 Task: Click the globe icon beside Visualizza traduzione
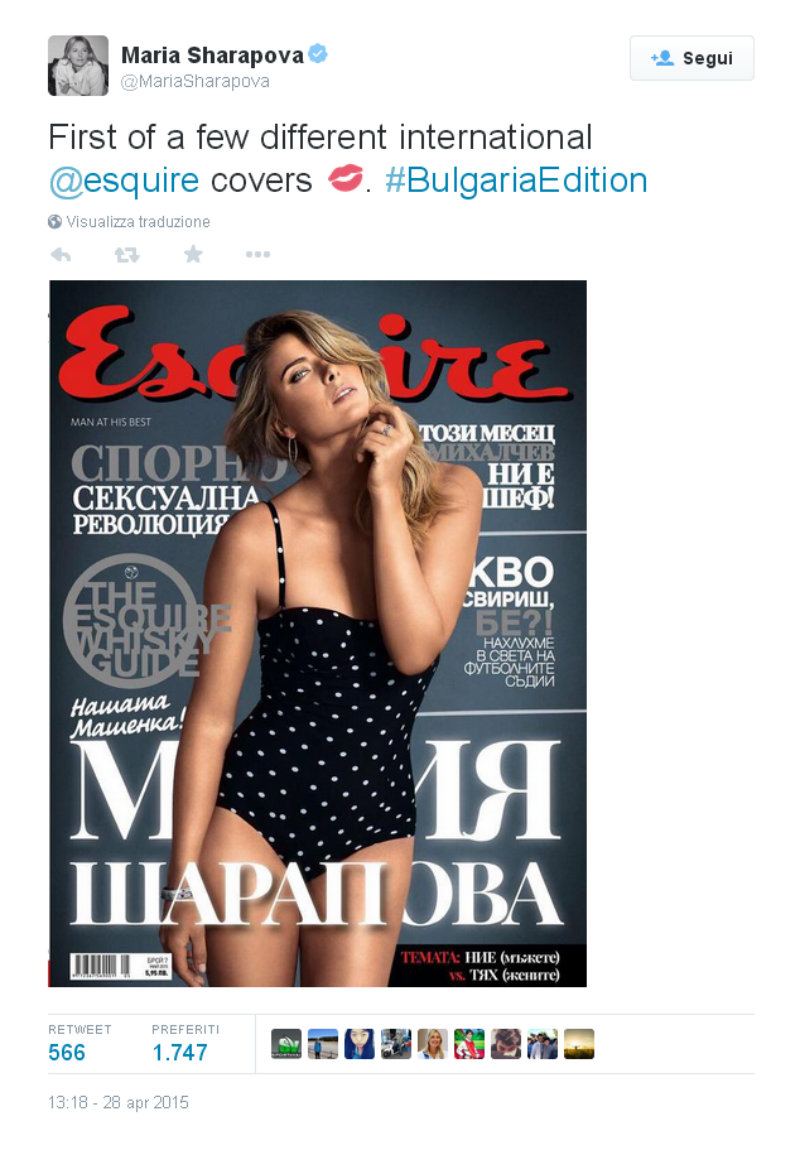coord(55,221)
